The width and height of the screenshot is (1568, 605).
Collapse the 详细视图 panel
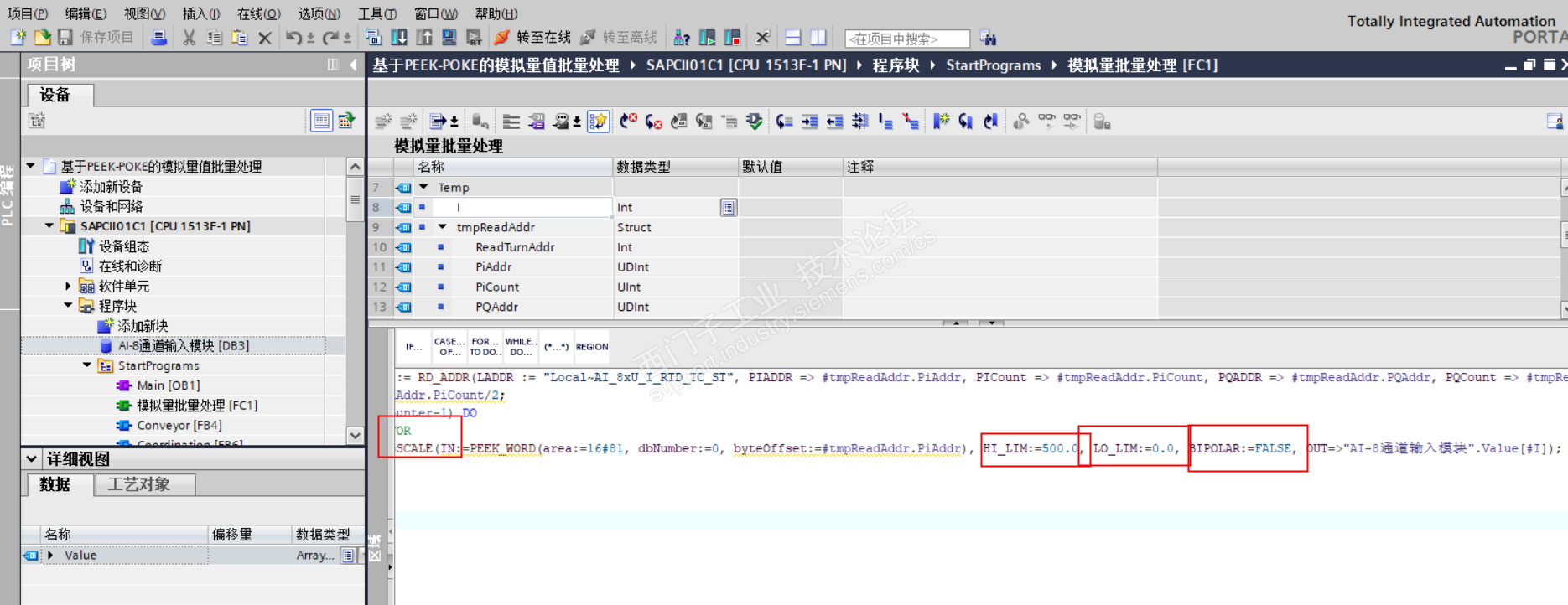[32, 458]
